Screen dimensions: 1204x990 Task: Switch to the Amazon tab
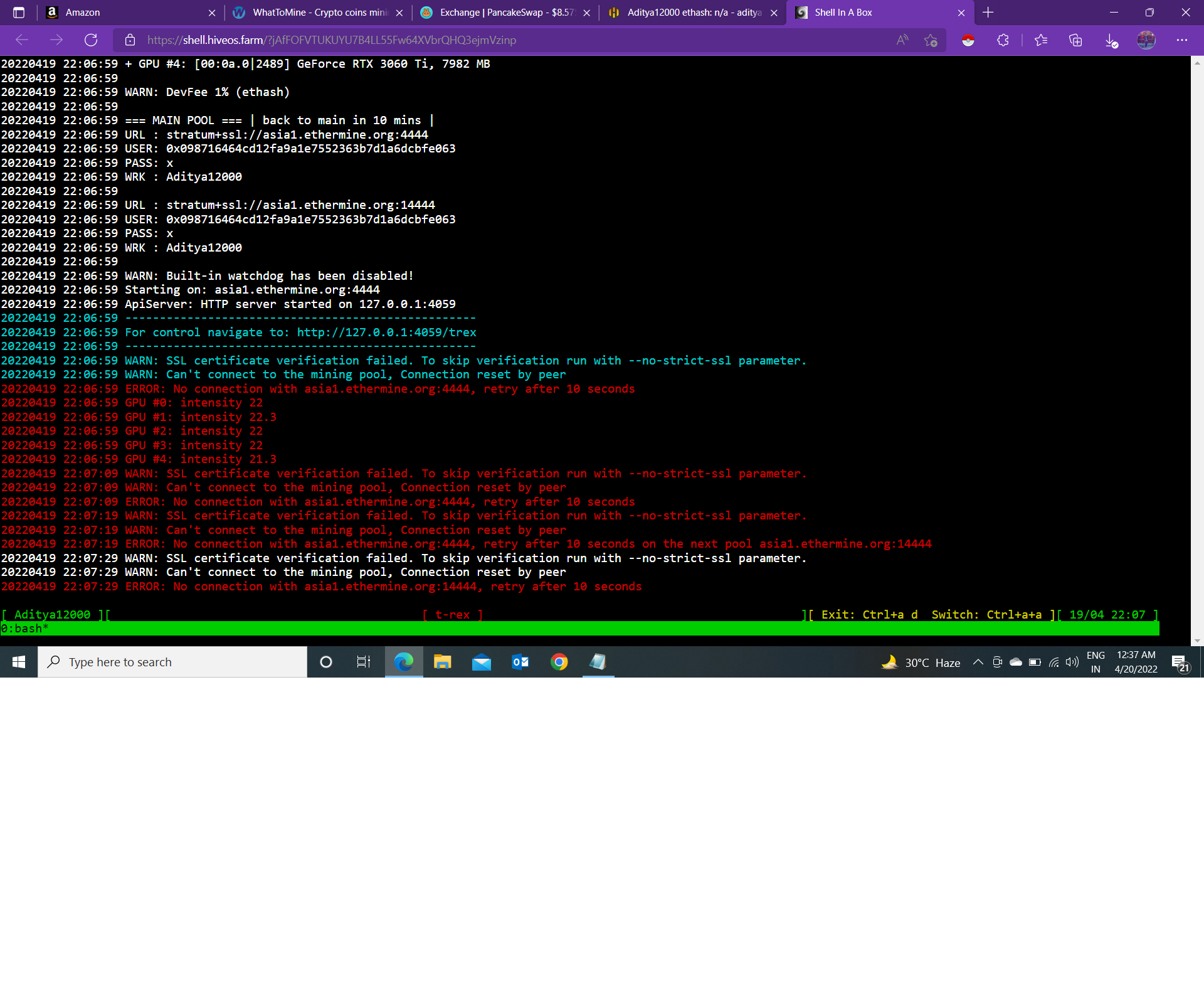113,12
